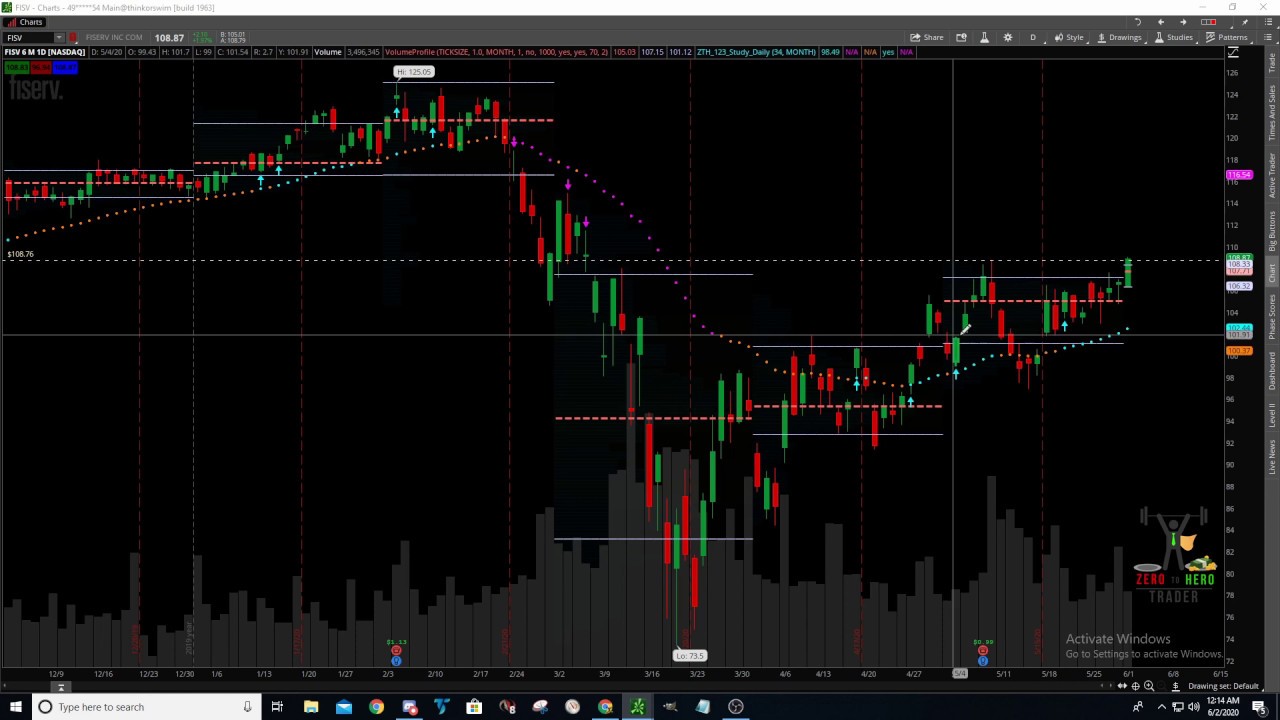Viewport: 1280px width, 720px height.
Task: Click the red color link icon beside symbol
Action: [x=75, y=38]
